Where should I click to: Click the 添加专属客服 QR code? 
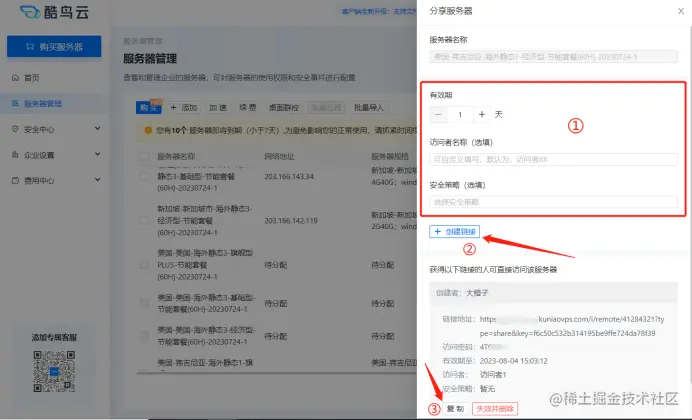click(54, 371)
